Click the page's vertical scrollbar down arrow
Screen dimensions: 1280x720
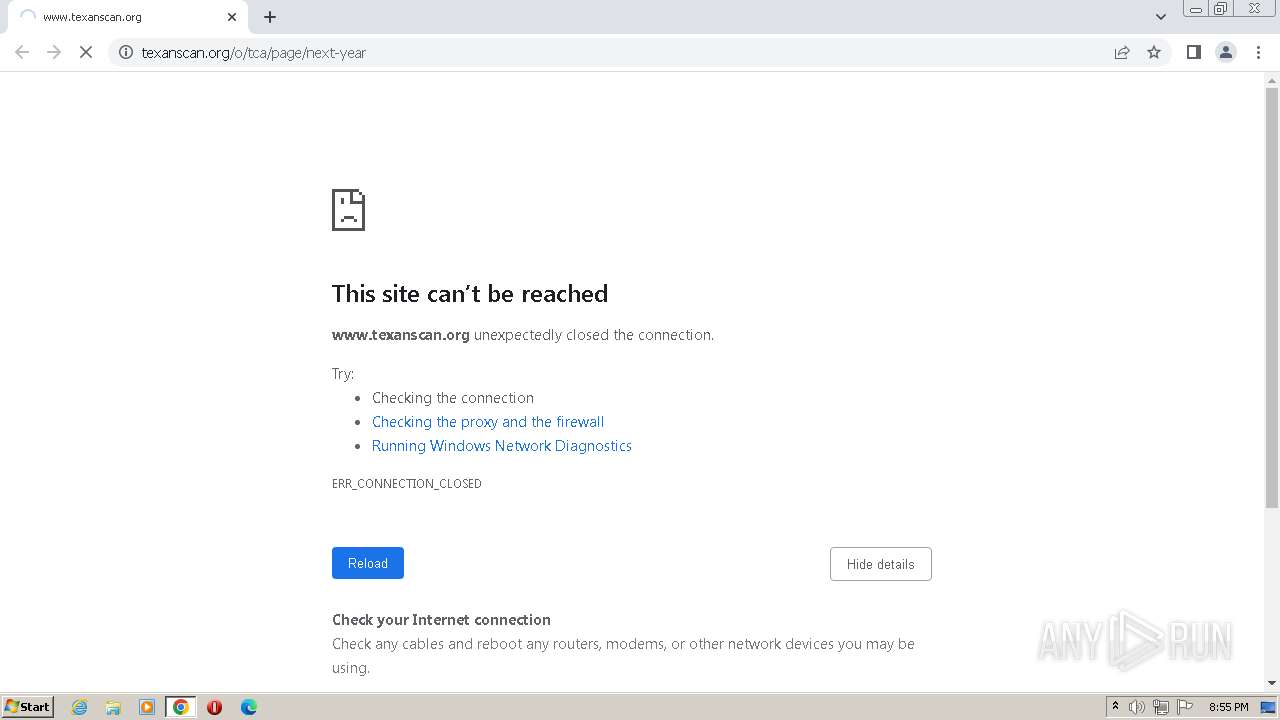(x=1272, y=683)
